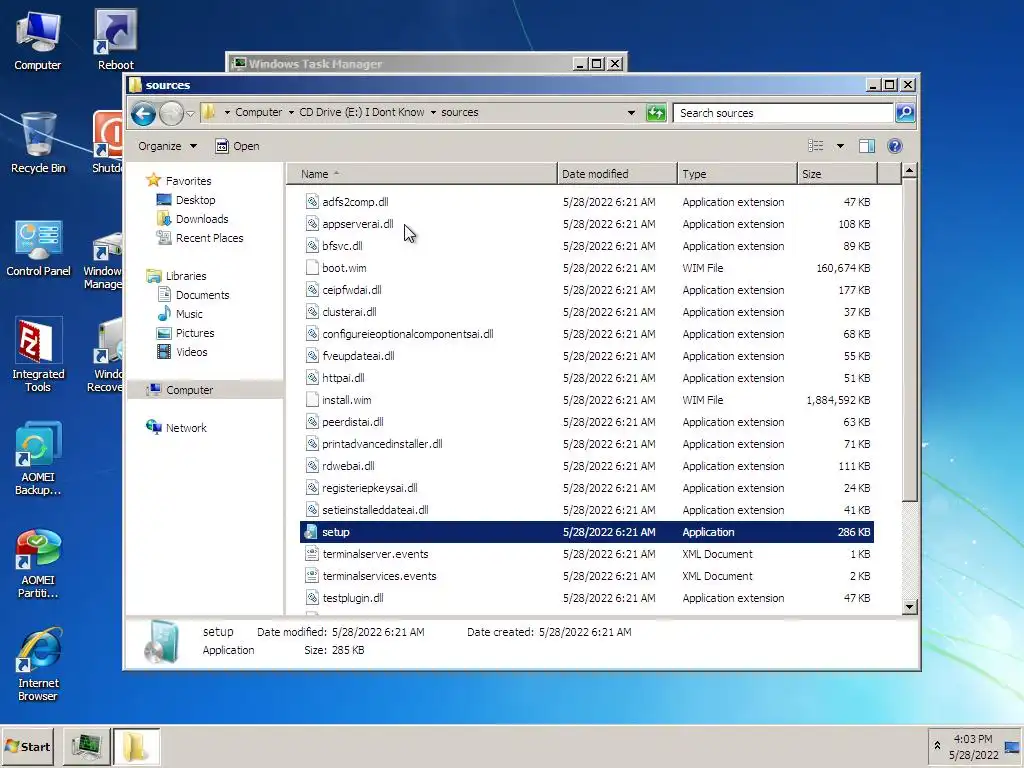Open the Music library
The width and height of the screenshot is (1024, 768).
[x=189, y=313]
